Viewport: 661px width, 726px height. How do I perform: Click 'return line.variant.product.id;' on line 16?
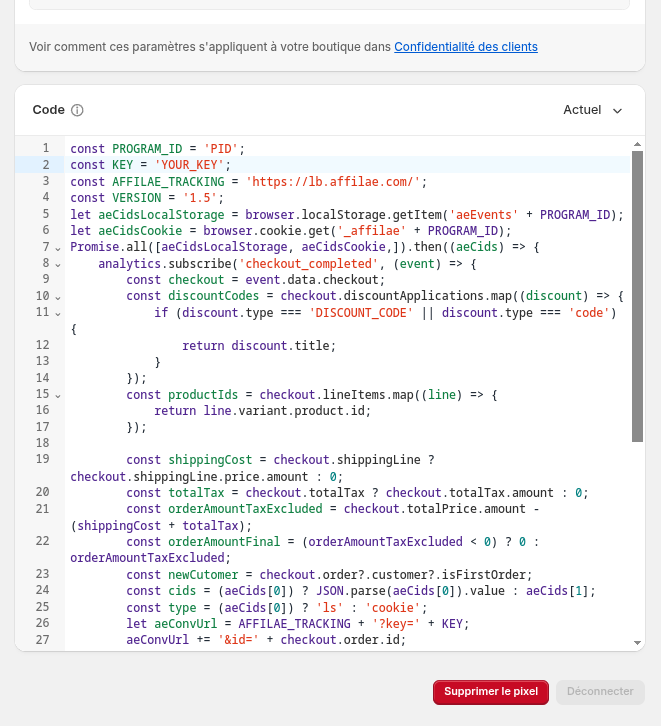(262, 411)
